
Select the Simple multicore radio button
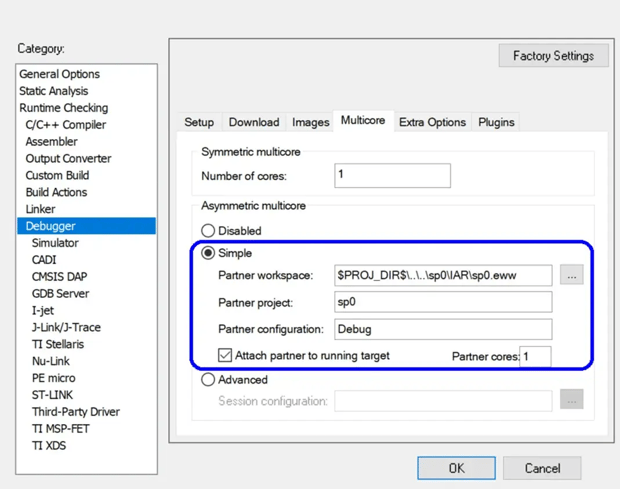coord(208,253)
